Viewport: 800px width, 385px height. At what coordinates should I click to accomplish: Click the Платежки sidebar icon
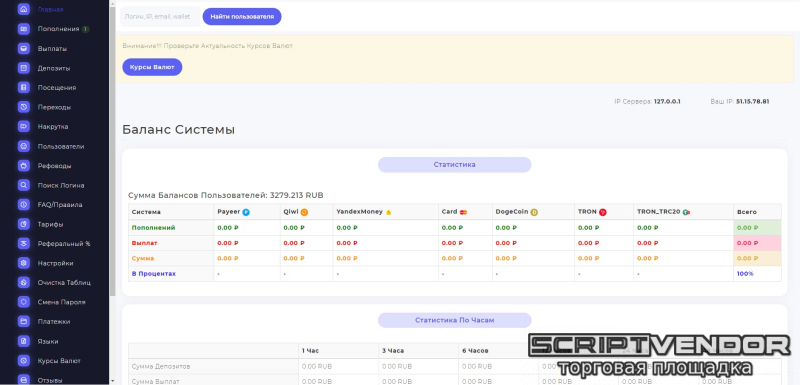click(23, 322)
